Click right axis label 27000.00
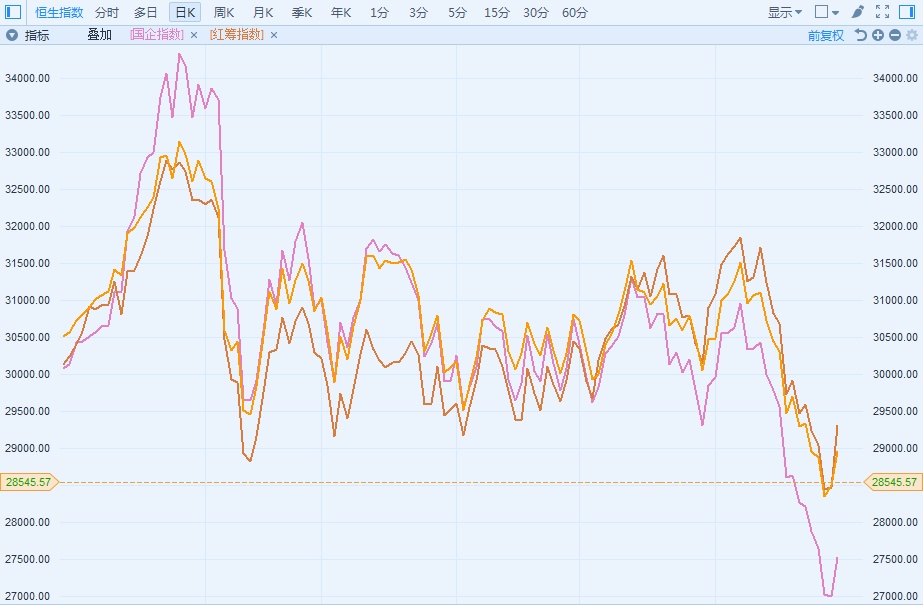Screen dimensions: 923x605 (x=895, y=596)
